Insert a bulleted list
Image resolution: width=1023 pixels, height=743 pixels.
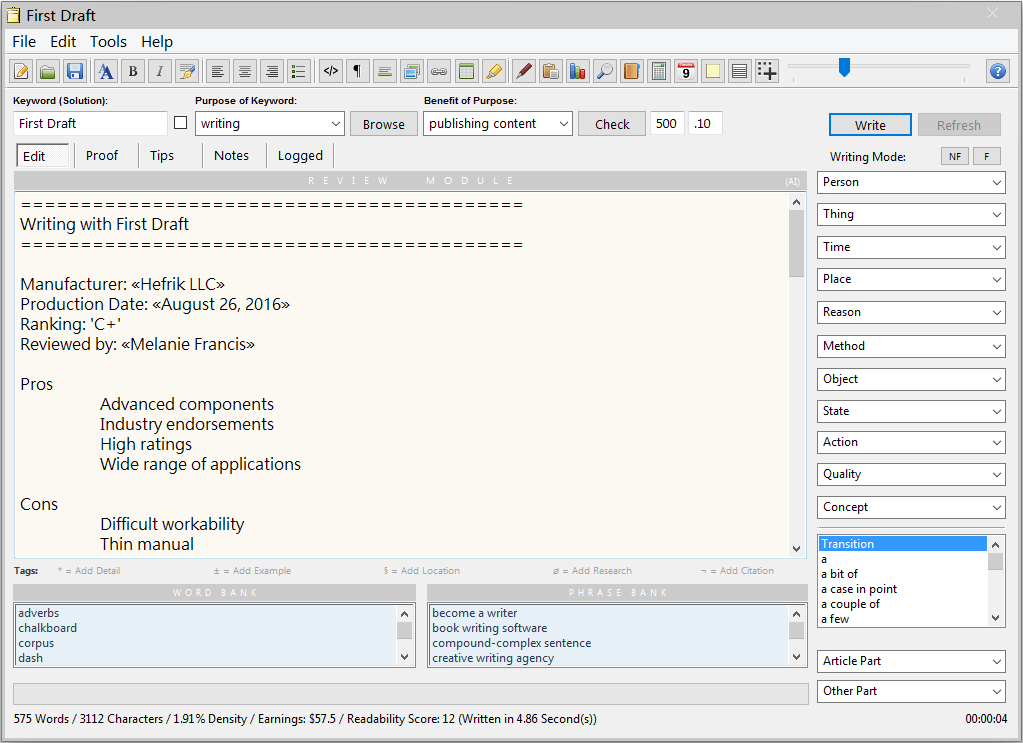point(299,71)
